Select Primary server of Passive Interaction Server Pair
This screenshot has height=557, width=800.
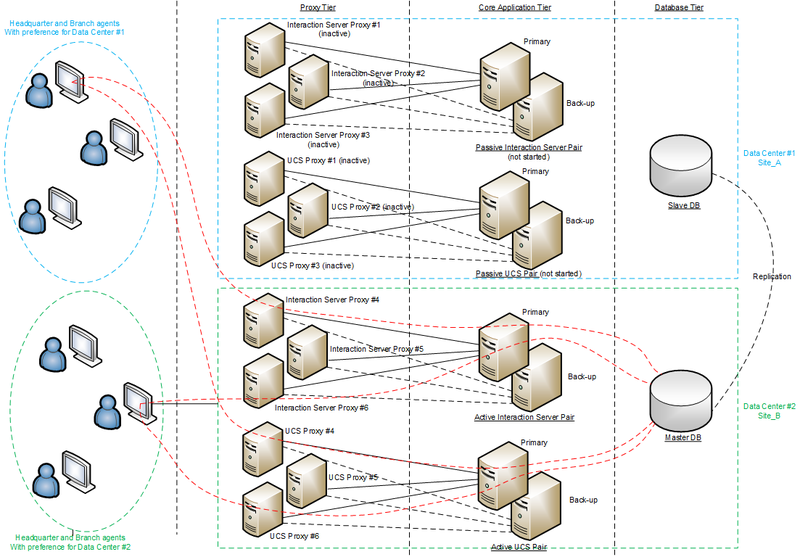505,77
